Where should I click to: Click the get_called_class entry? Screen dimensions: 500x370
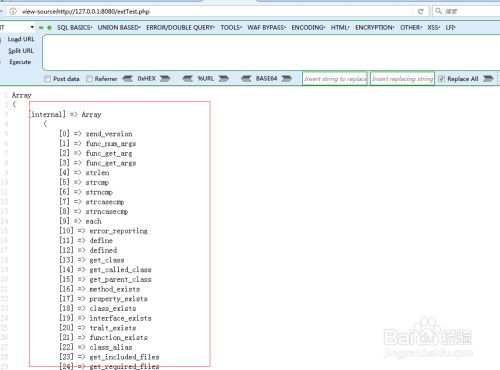point(121,269)
